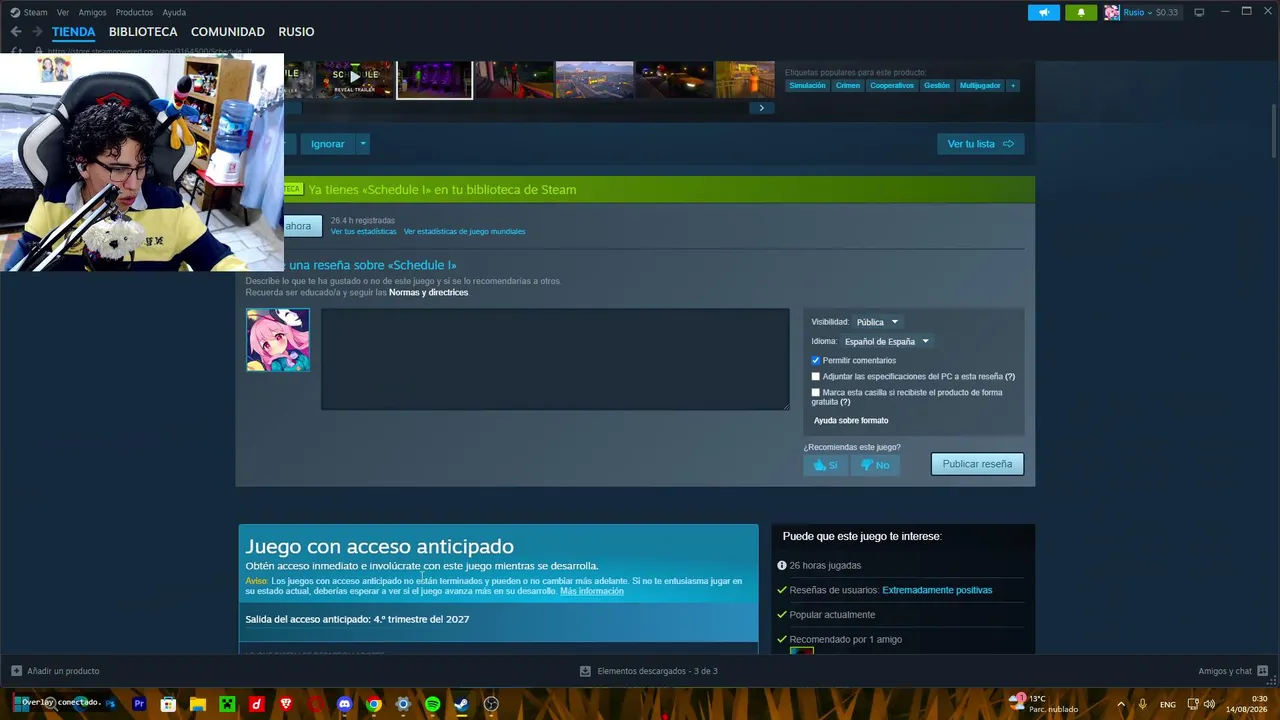Go back with the navigation back arrow
This screenshot has height=720, width=1280.
tap(16, 32)
